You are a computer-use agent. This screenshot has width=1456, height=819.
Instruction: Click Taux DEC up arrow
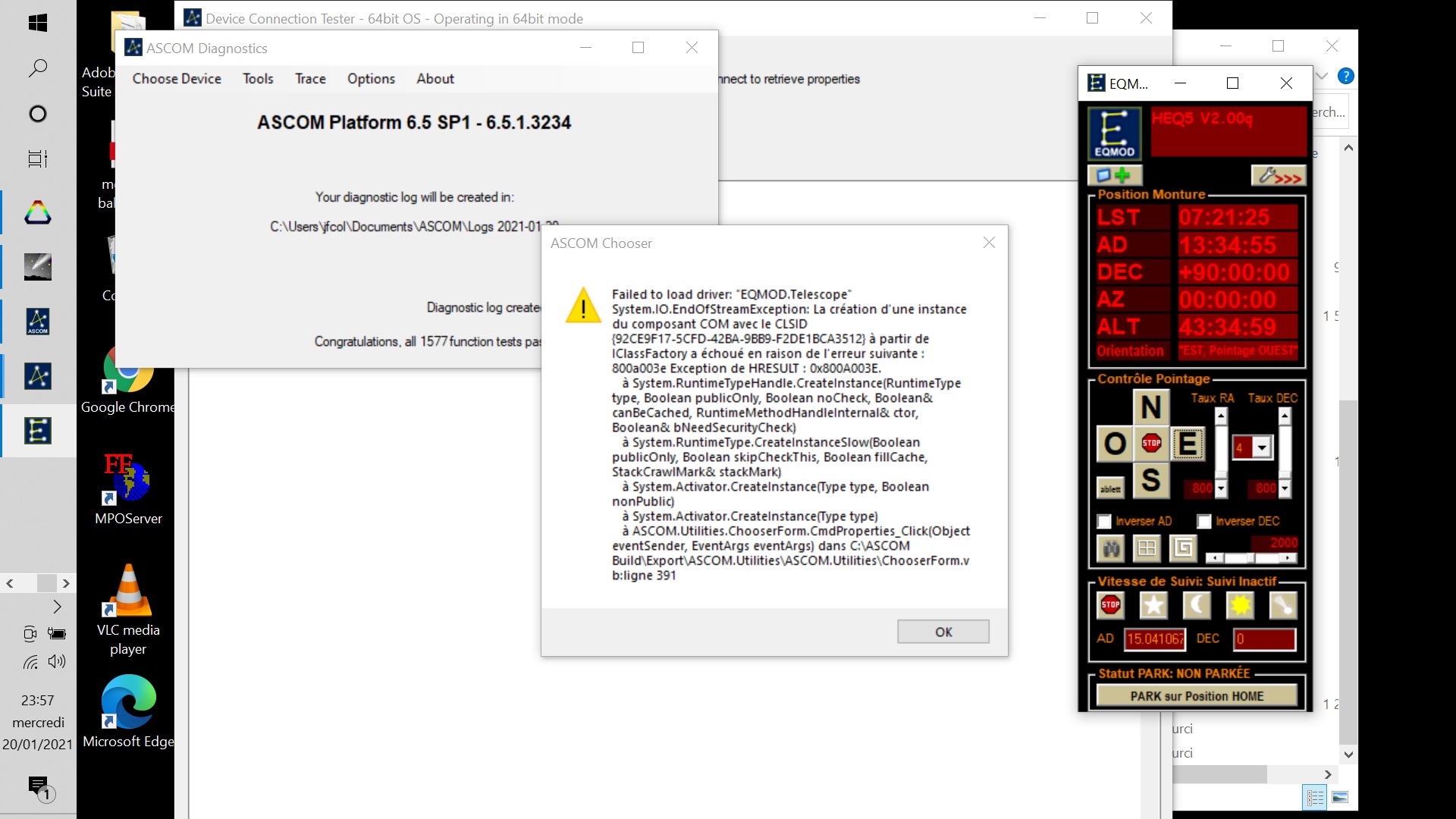pyautogui.click(x=1285, y=416)
